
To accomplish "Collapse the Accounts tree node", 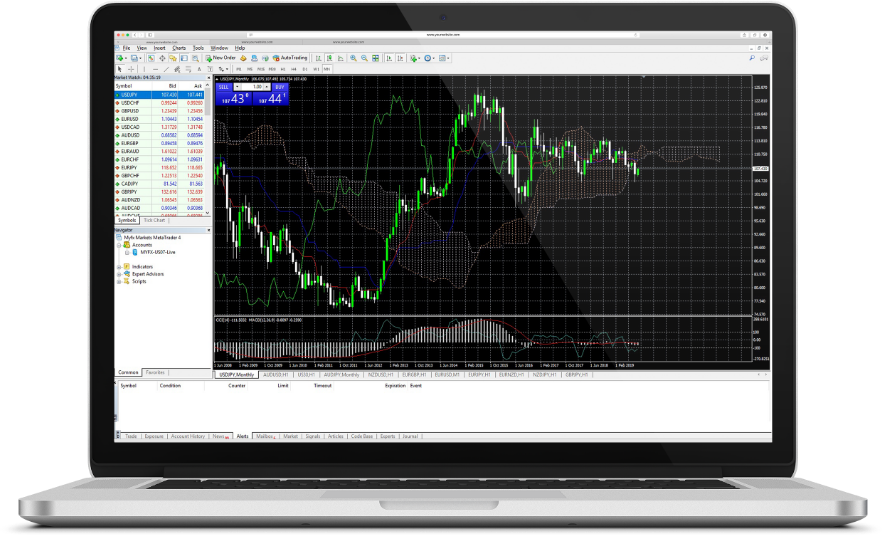I will [119, 245].
